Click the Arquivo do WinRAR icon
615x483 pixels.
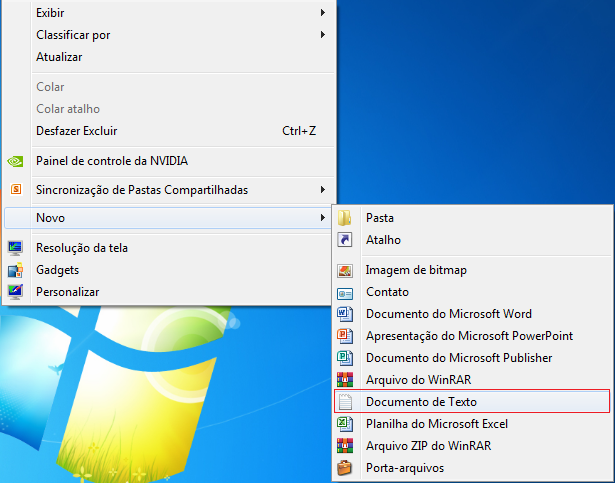click(345, 380)
